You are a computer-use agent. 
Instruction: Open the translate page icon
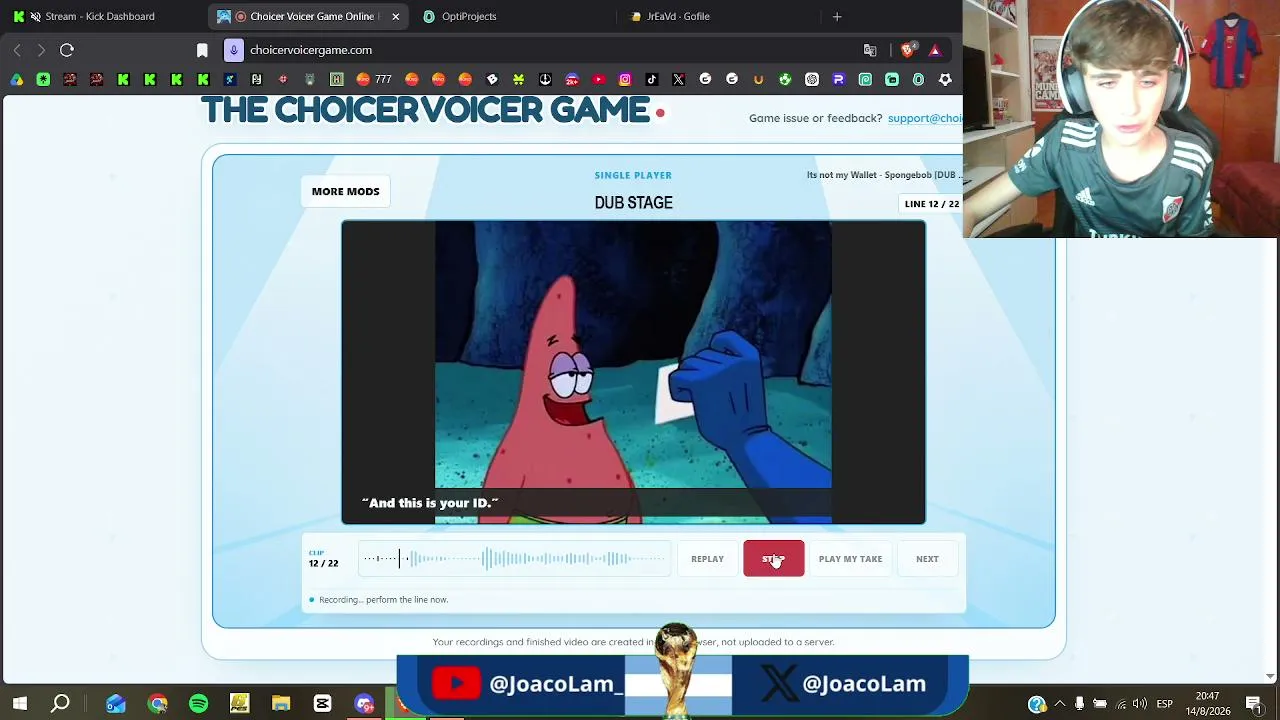click(870, 50)
